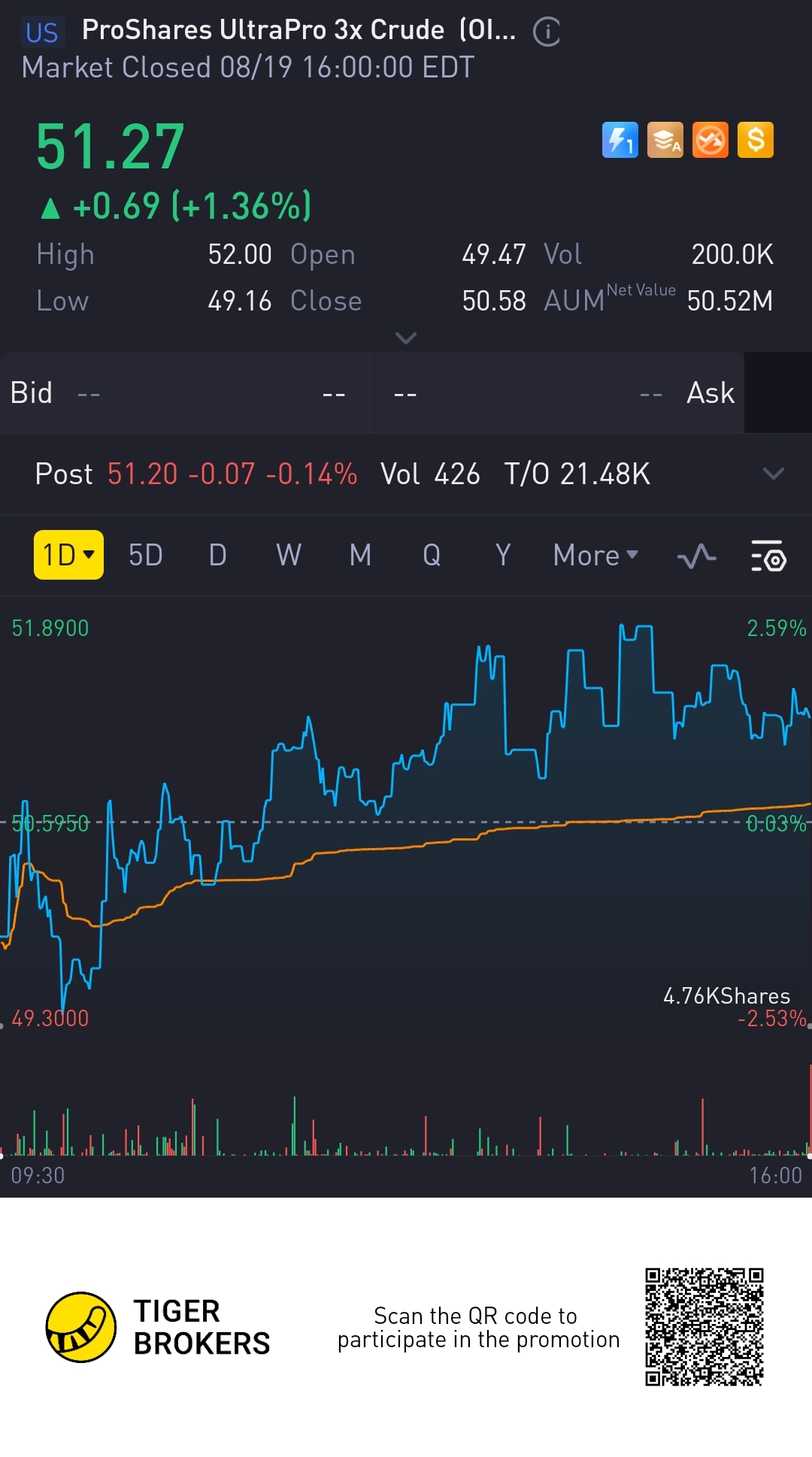Screen dimensions: 812x1457
Task: Select the M monthly chart tab
Action: [360, 556]
